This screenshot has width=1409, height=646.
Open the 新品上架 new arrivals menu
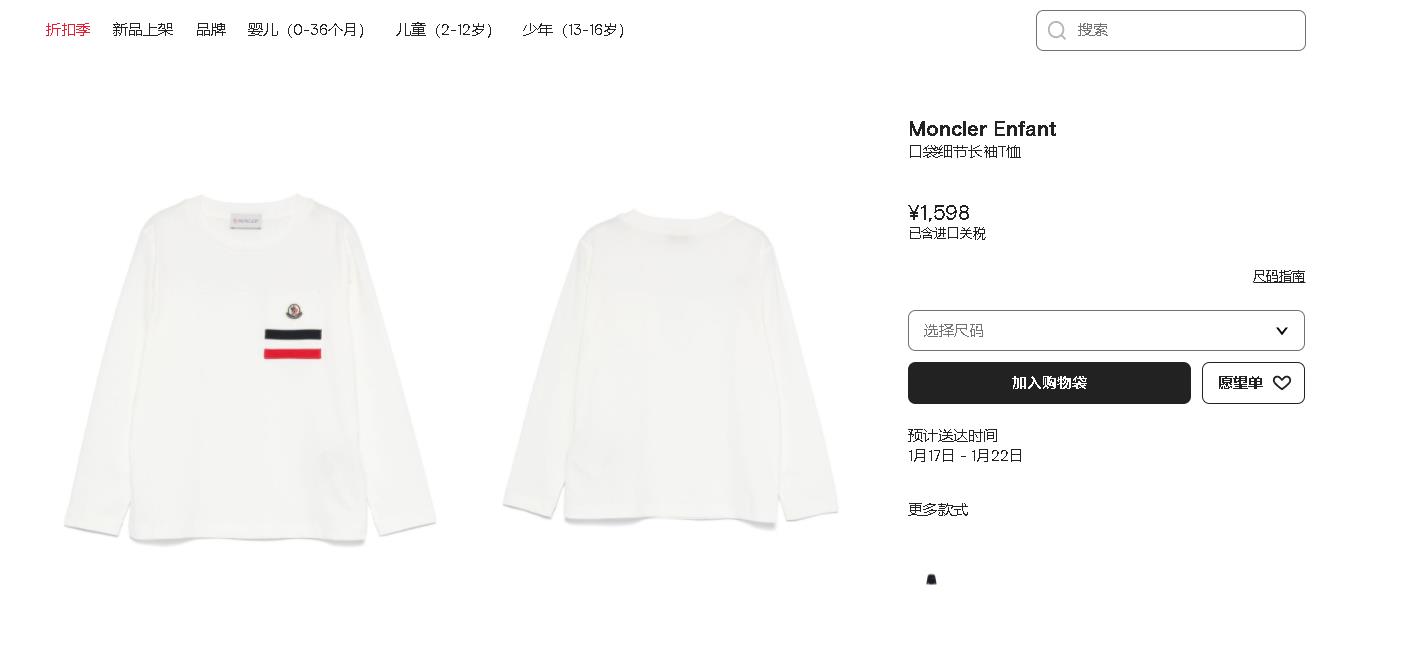(143, 30)
